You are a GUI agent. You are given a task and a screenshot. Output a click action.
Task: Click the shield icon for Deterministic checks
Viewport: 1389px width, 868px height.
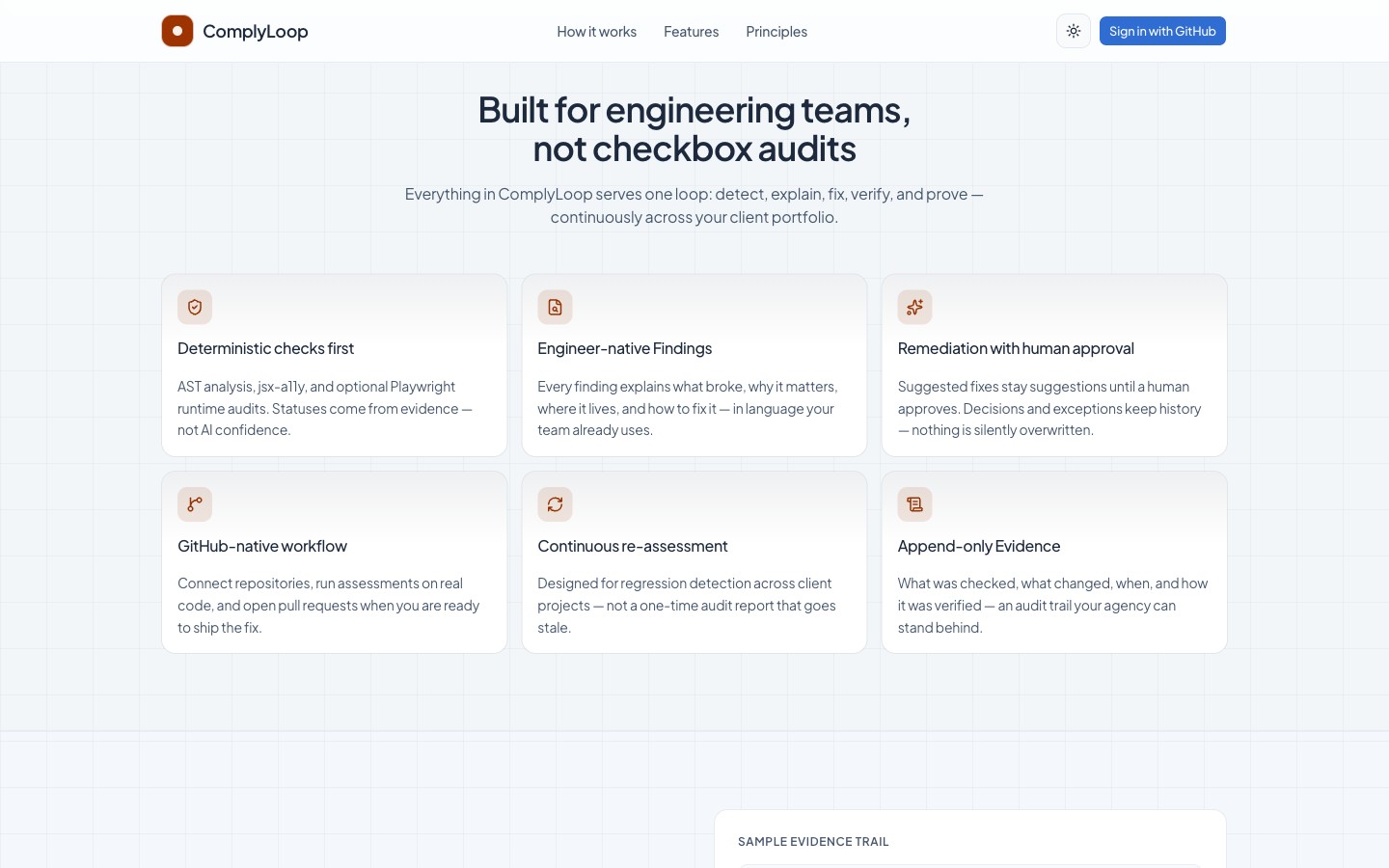[195, 308]
